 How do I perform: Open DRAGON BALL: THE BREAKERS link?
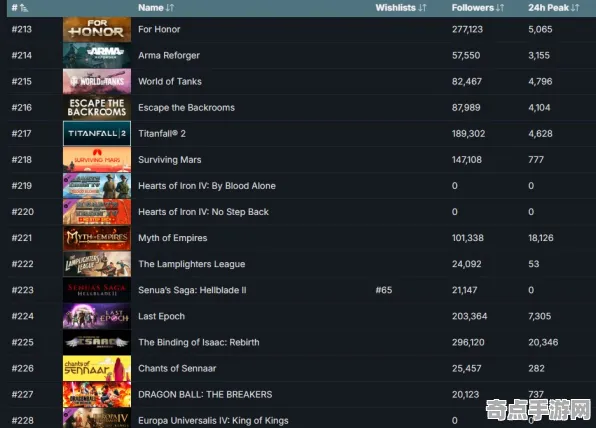click(205, 395)
